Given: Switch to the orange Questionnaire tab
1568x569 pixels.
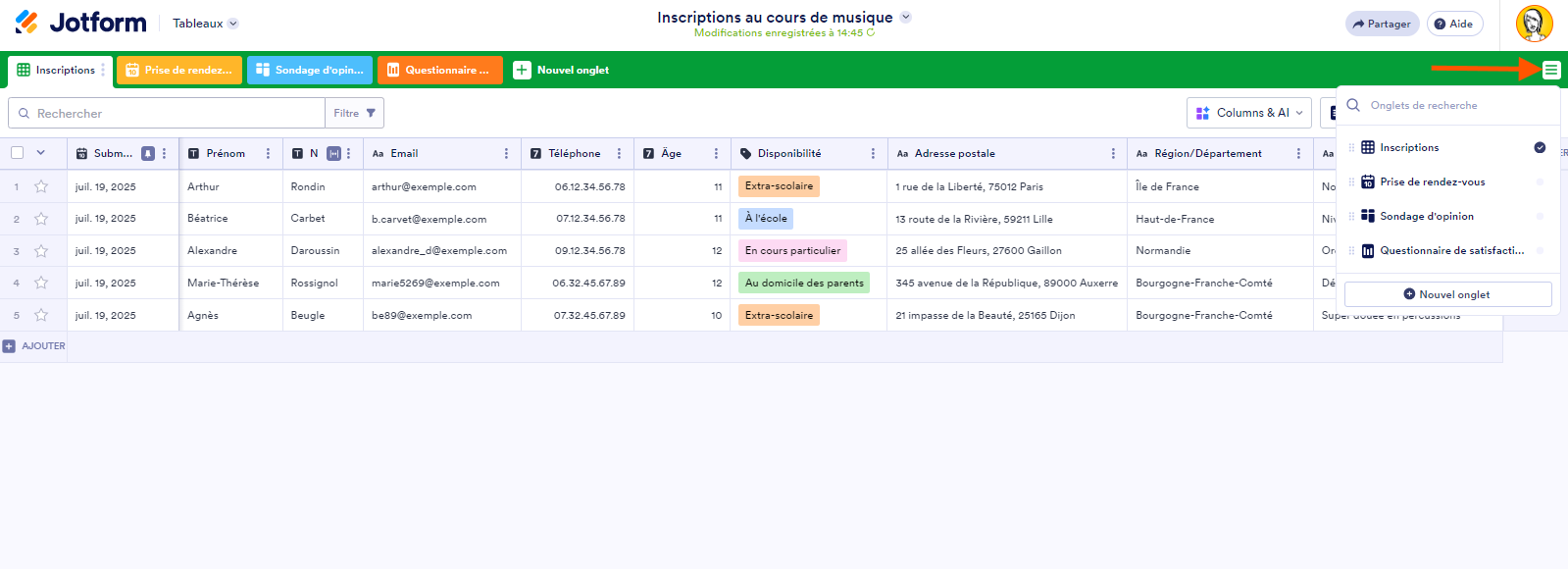Looking at the screenshot, I should point(439,70).
